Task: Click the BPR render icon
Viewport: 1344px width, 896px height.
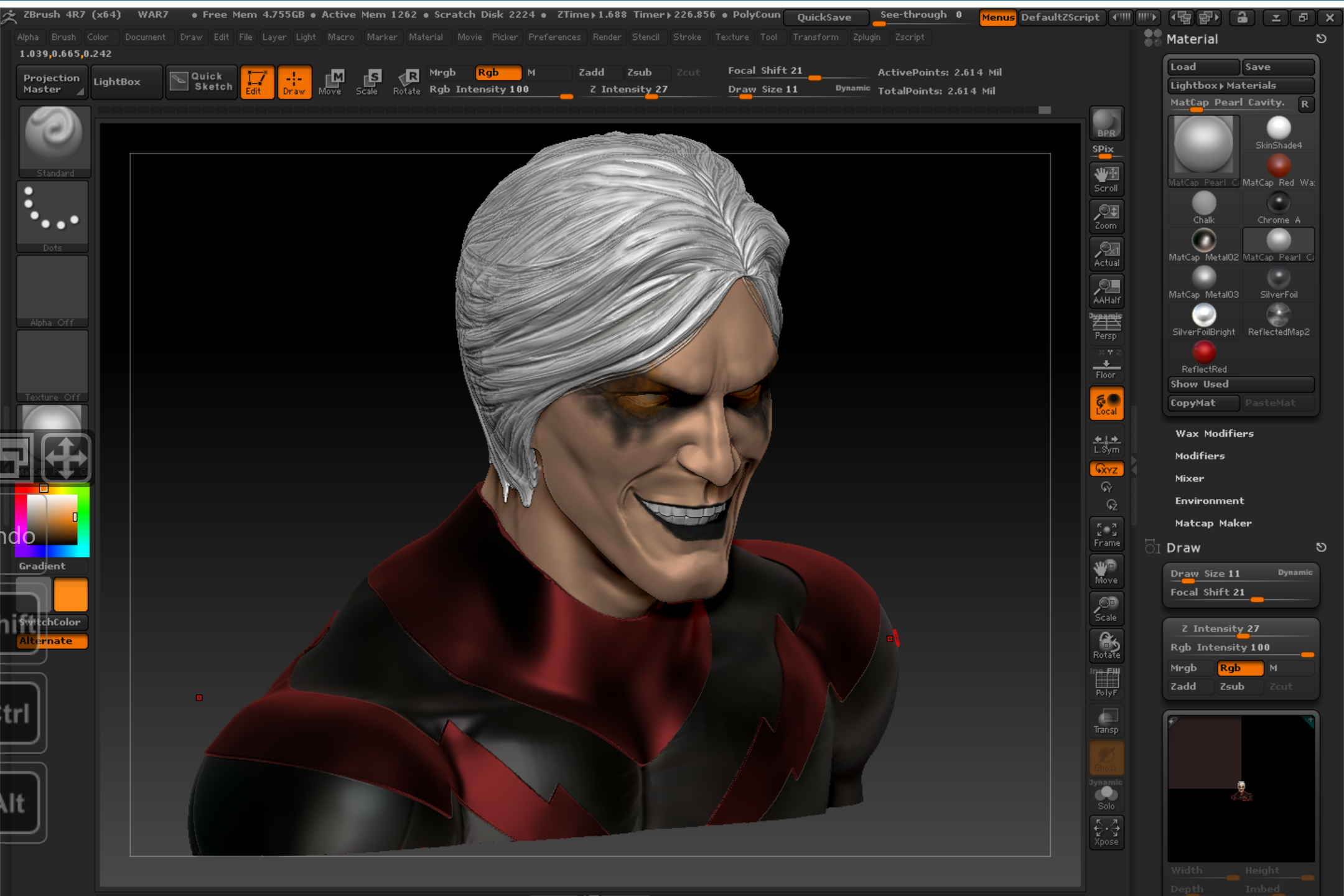Action: pos(1106,123)
